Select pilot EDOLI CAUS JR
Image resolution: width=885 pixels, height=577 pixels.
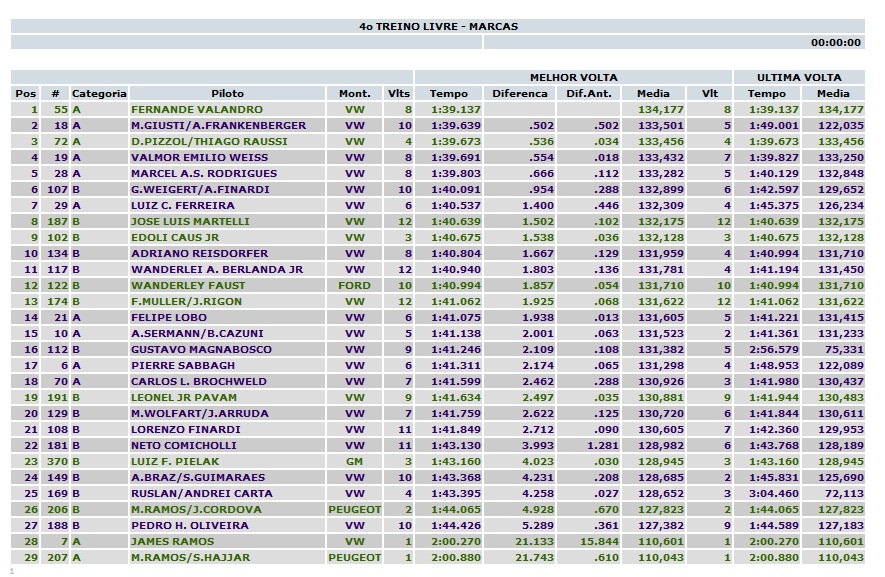(175, 238)
